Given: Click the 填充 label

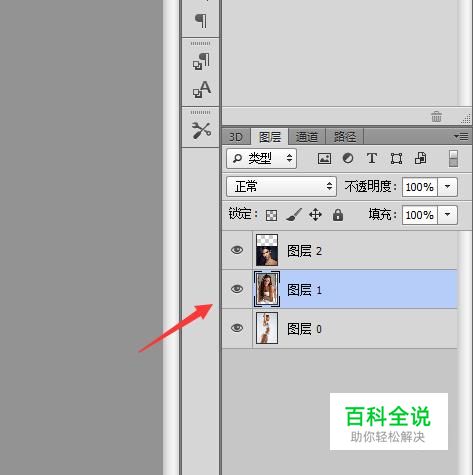Looking at the screenshot, I should (382, 214).
